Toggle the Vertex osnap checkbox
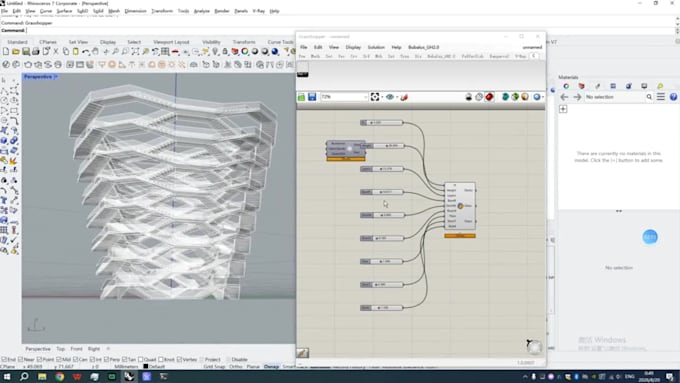 [180, 360]
